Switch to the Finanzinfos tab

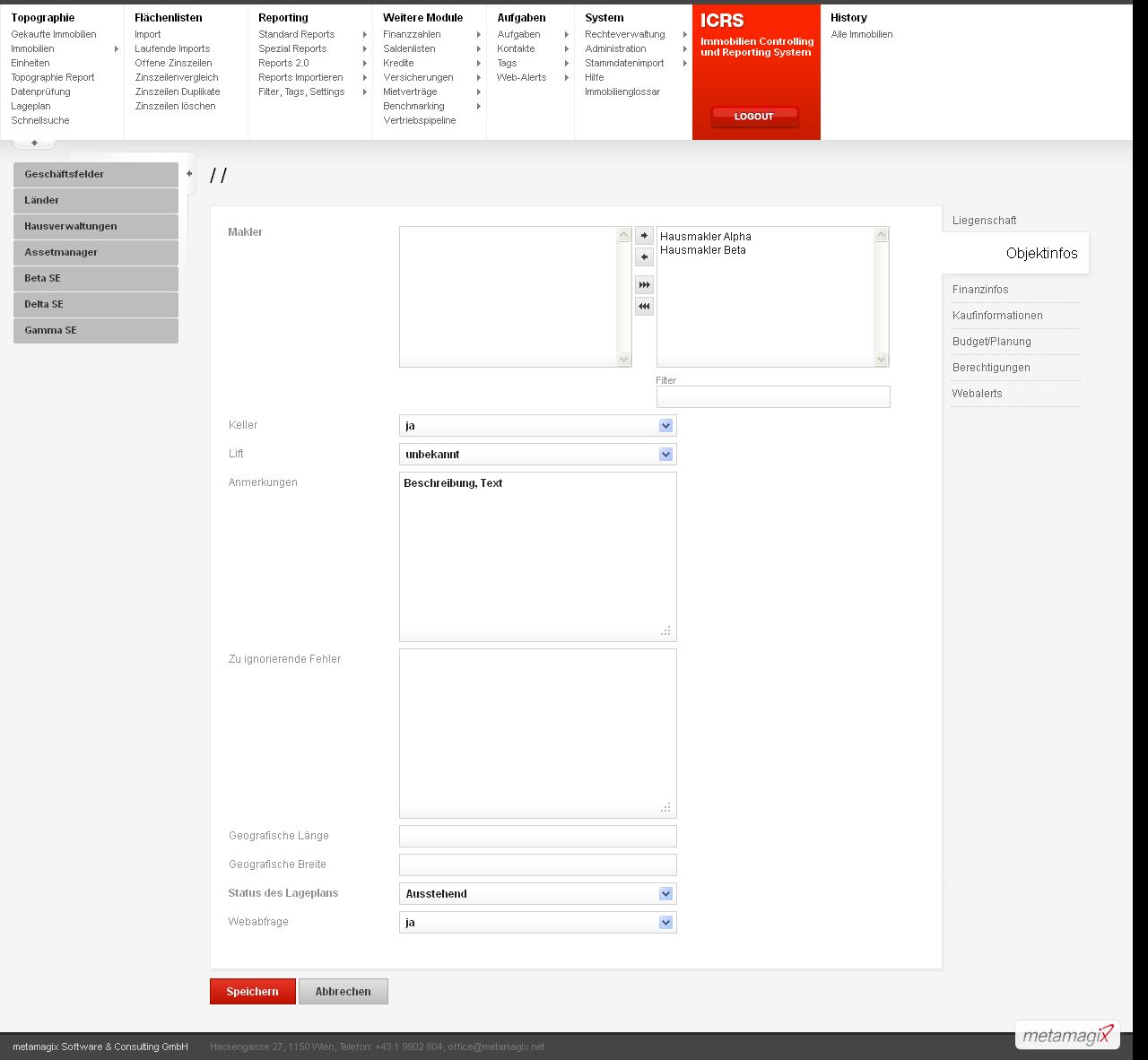980,290
